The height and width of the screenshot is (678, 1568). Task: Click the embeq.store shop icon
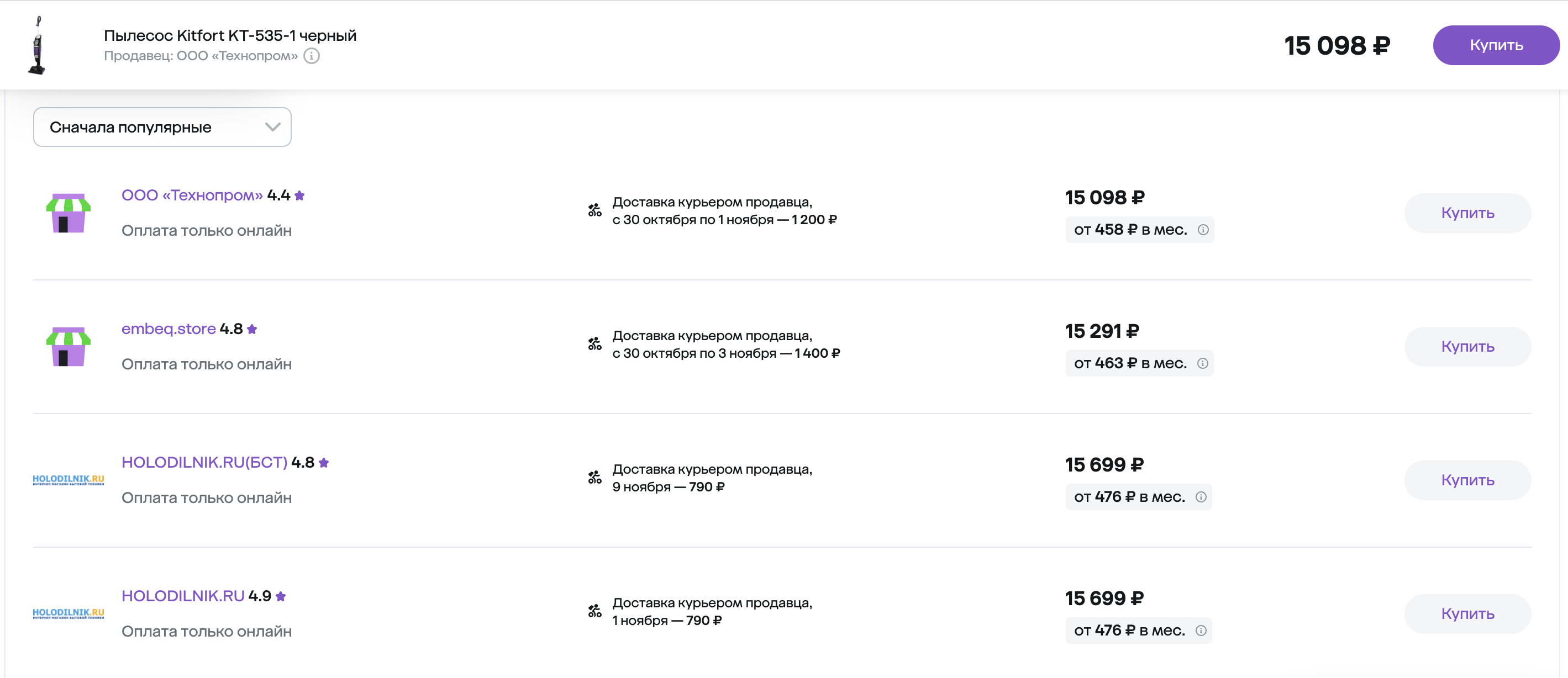pos(68,347)
